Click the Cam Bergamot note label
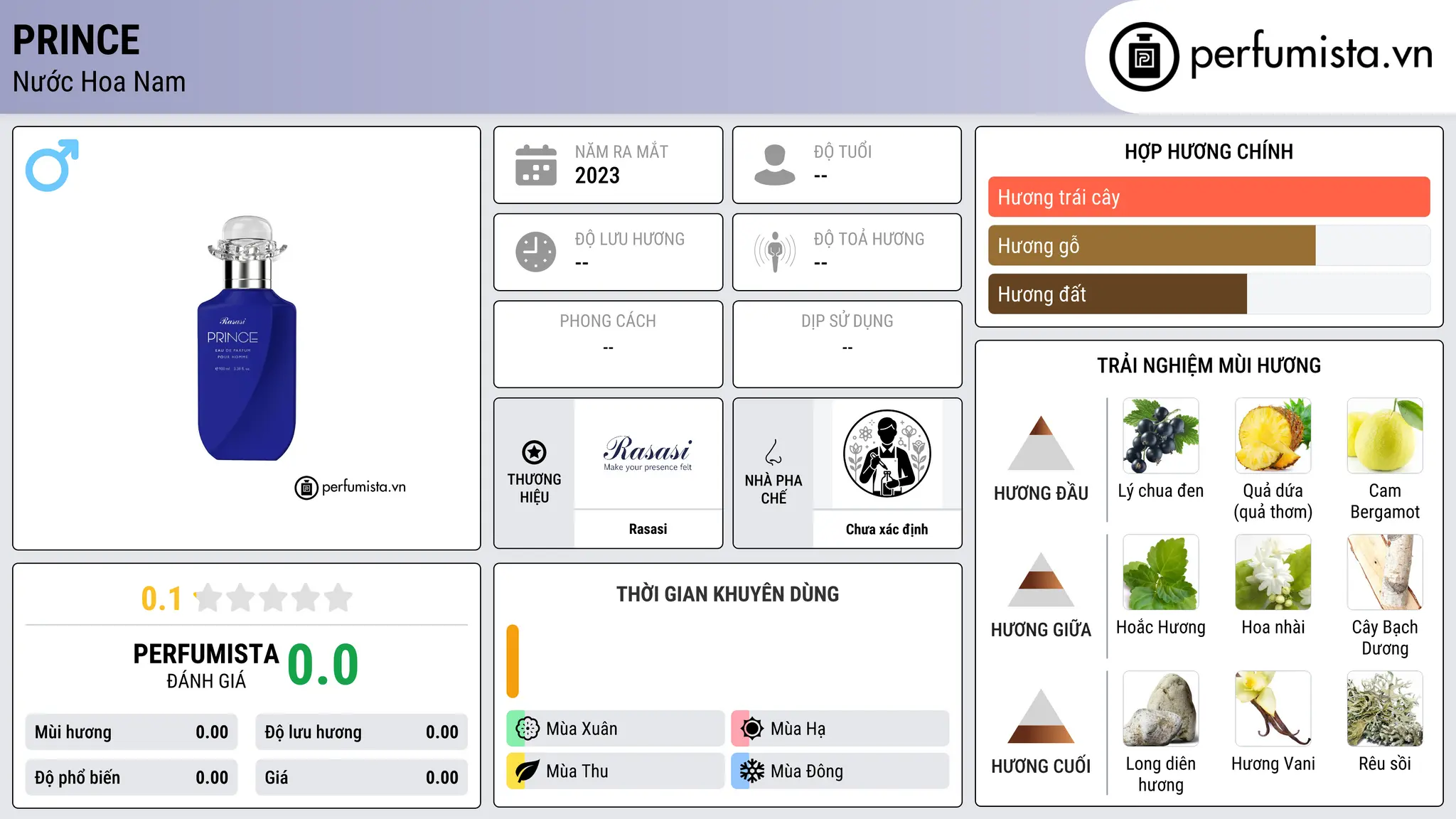The image size is (1456, 819). pyautogui.click(x=1385, y=501)
